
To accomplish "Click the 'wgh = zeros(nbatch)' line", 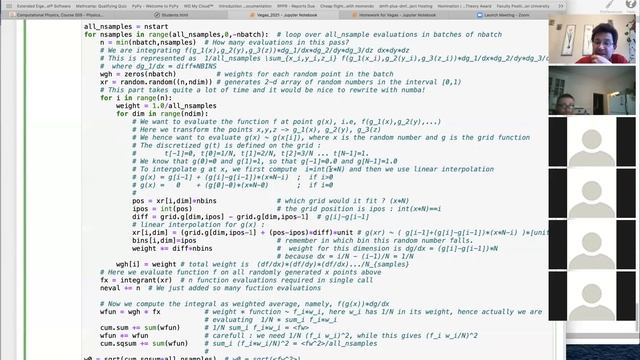I will [x=247, y=74].
